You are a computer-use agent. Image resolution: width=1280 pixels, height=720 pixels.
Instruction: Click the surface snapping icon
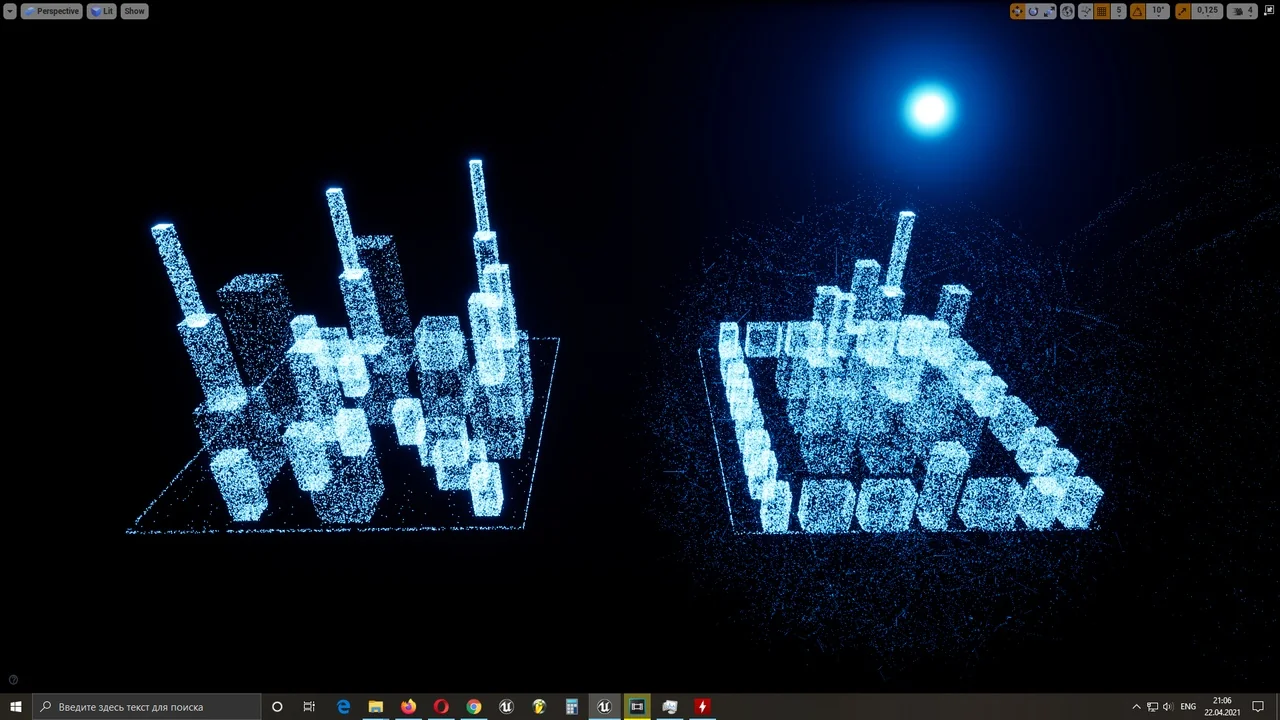pyautogui.click(x=1085, y=11)
